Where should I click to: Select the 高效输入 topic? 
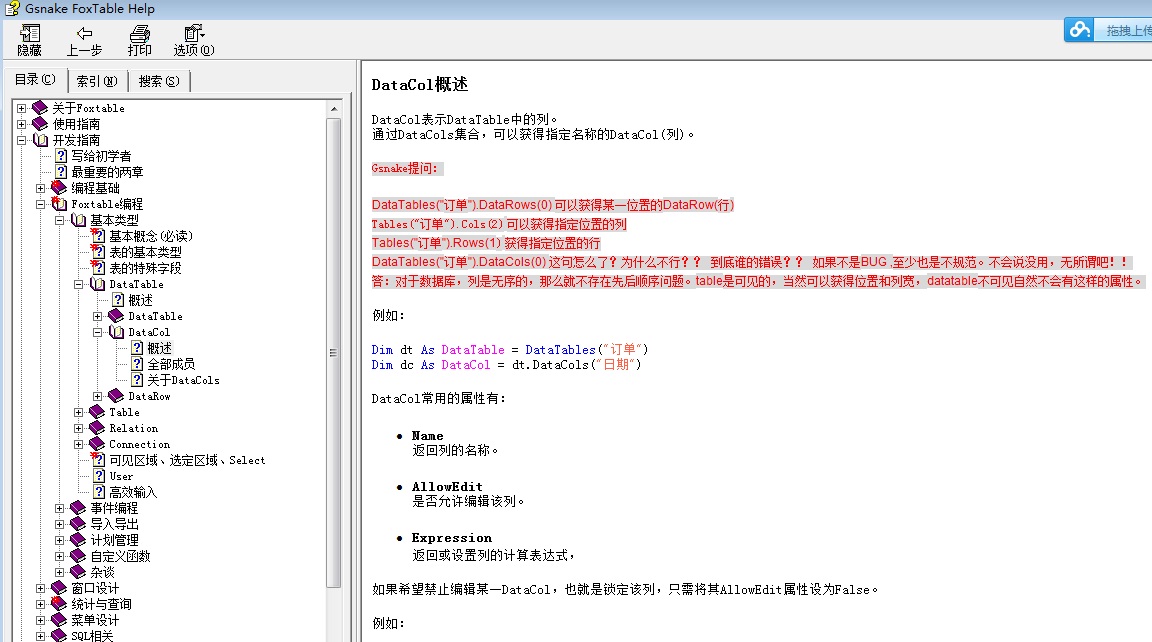click(x=133, y=492)
